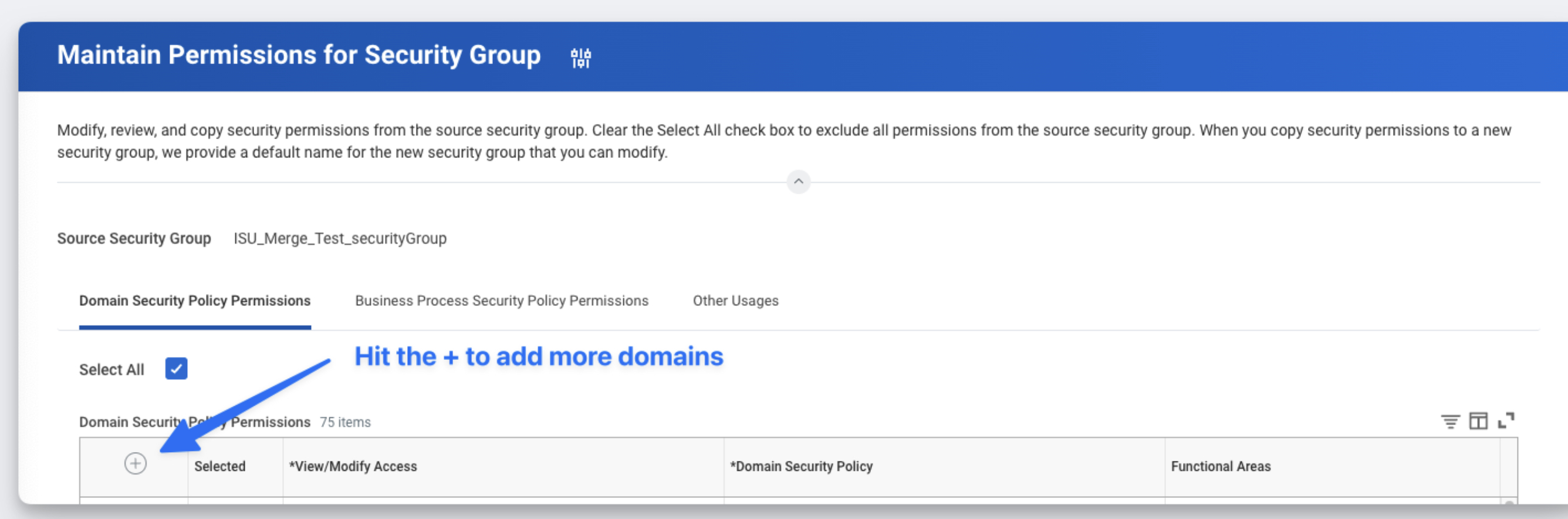Switch to Business Process Security Policy Permissions tab
Viewport: 1568px width, 519px height.
coord(501,301)
